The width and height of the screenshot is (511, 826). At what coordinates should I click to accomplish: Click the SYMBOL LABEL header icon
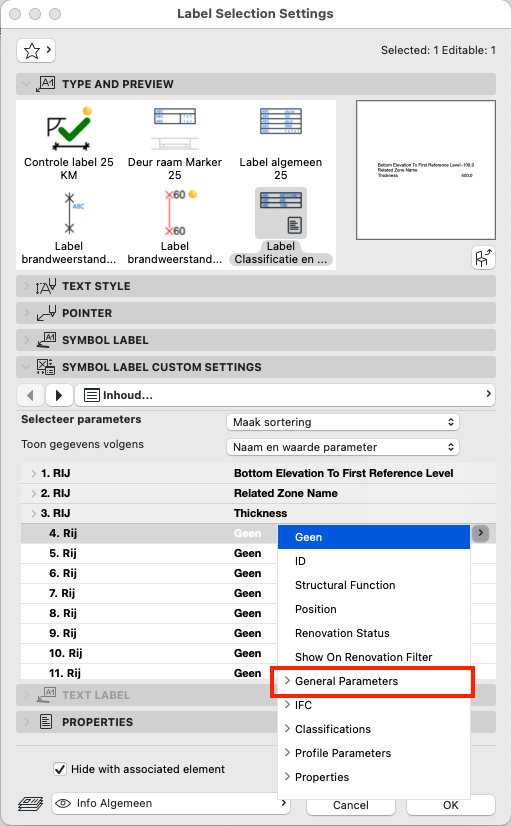(46, 340)
